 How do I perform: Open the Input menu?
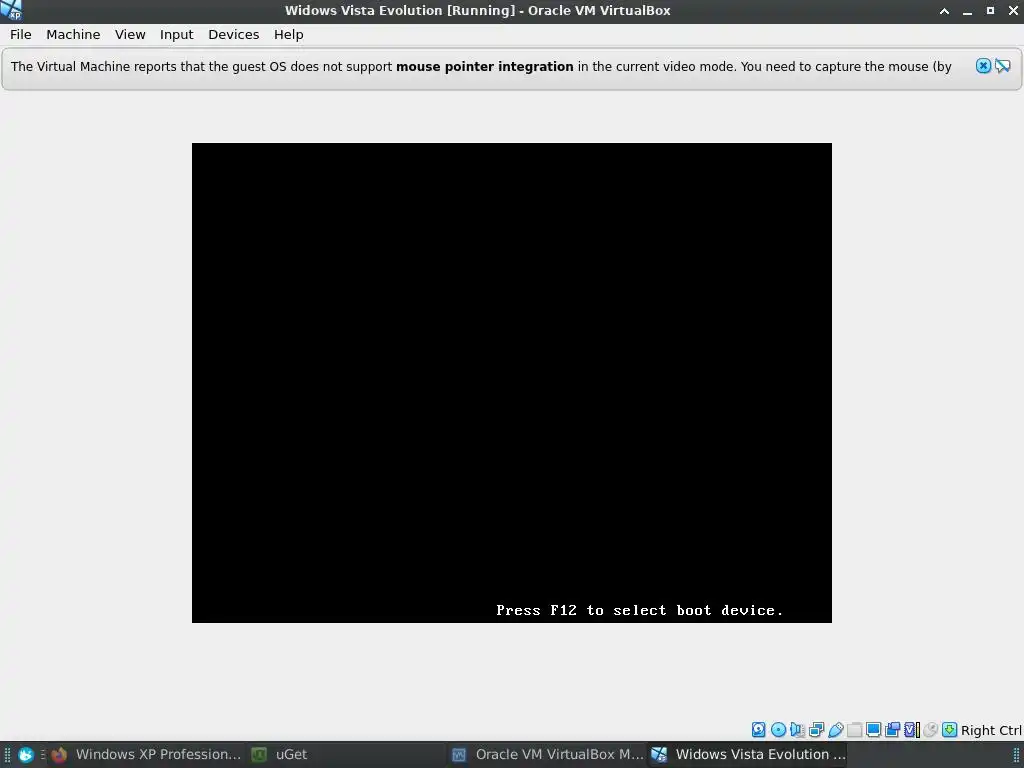(176, 35)
